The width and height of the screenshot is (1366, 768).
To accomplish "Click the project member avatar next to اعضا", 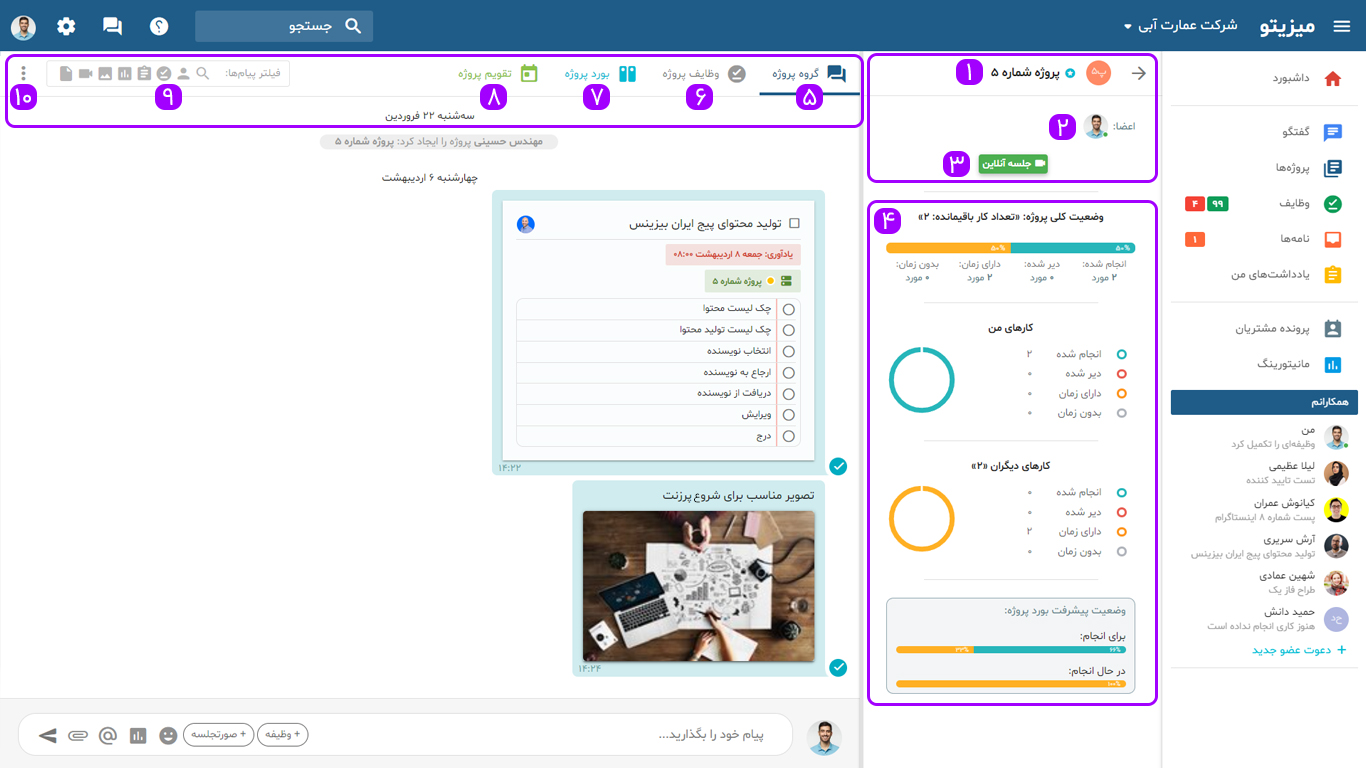I will pos(1097,127).
